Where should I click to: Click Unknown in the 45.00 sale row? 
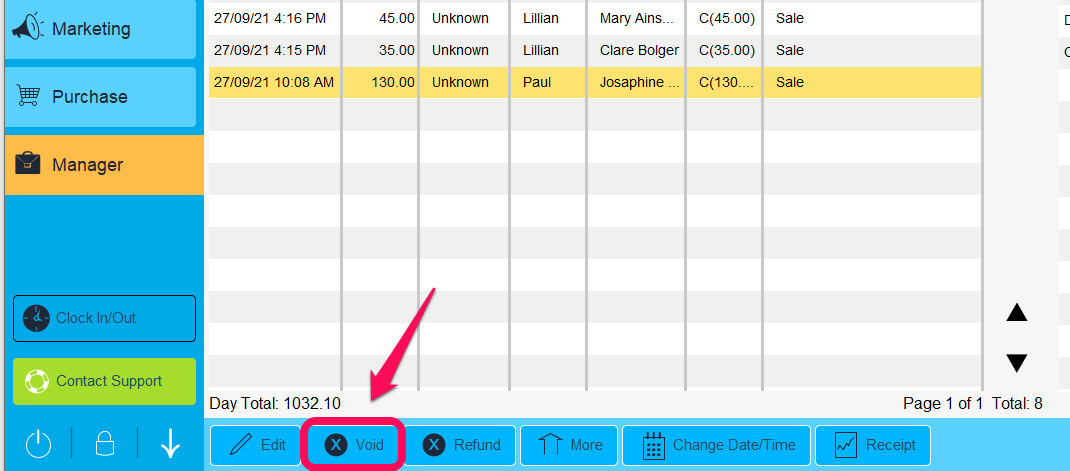pos(460,18)
